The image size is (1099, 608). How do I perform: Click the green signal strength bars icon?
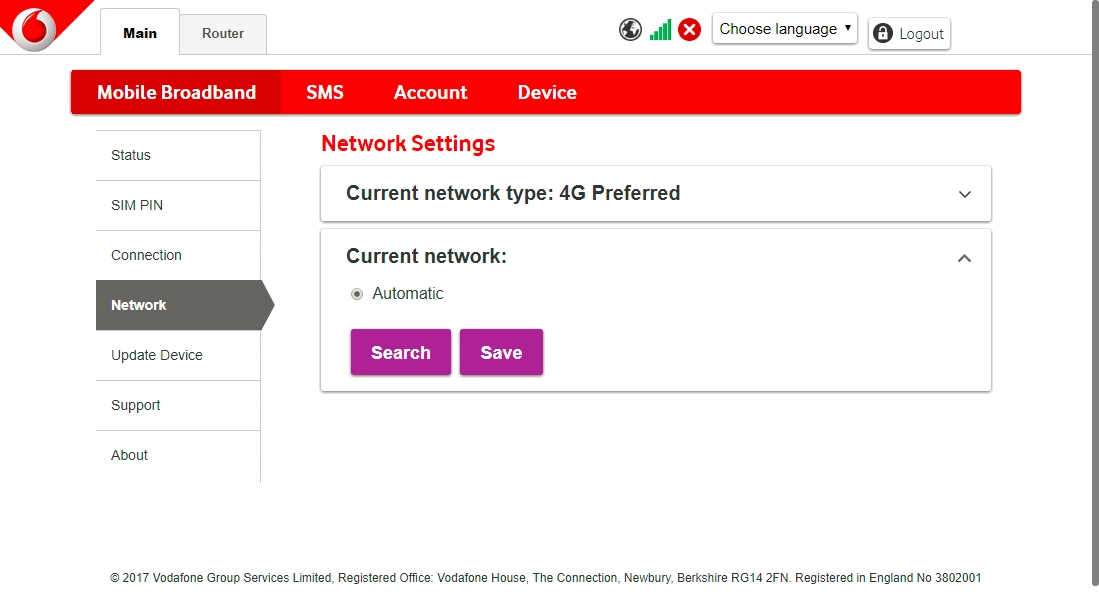[x=660, y=30]
